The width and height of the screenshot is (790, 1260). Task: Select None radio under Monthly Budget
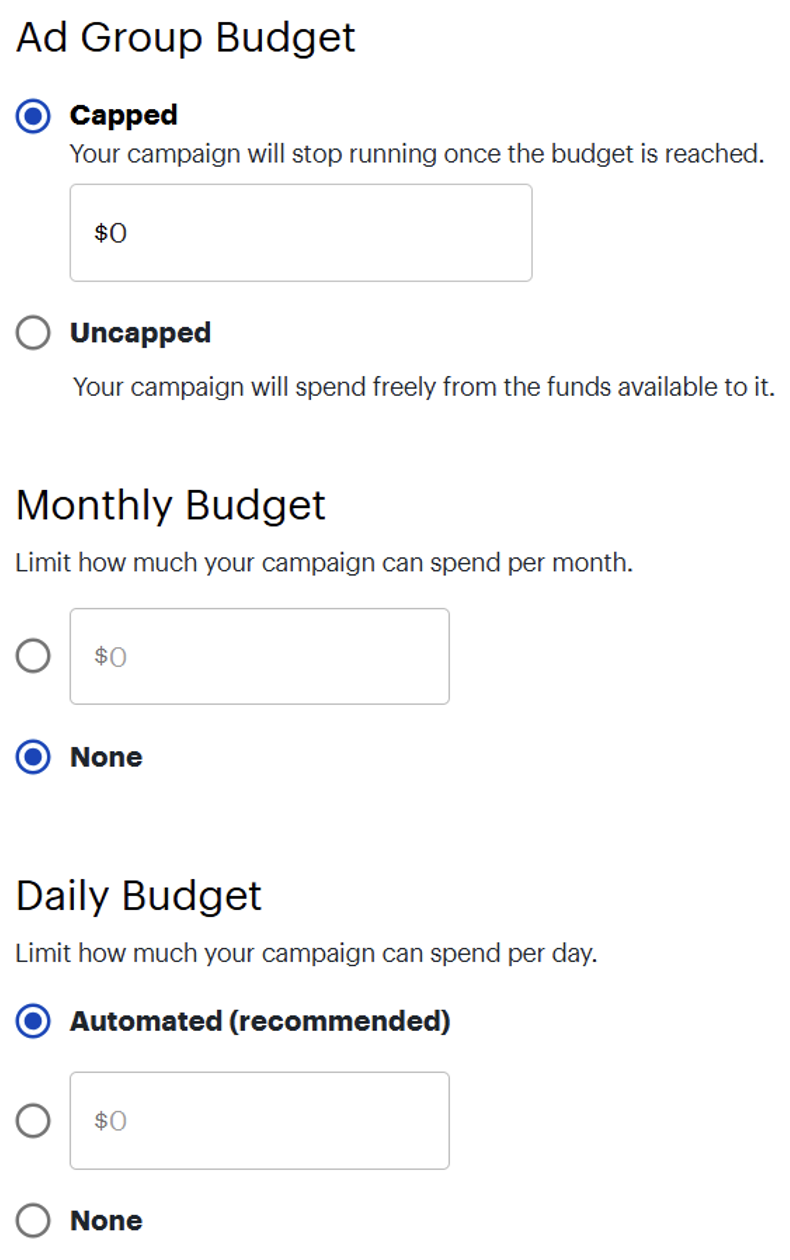coord(33,757)
